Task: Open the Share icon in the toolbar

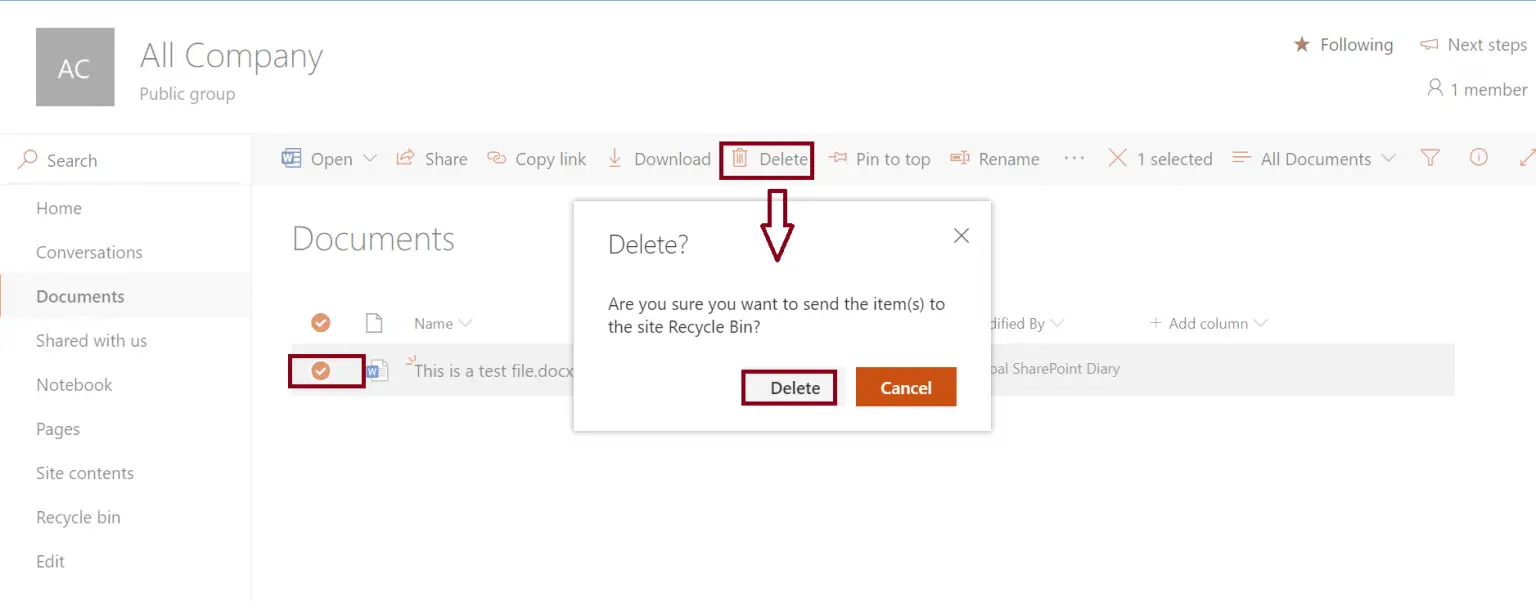Action: click(404, 158)
